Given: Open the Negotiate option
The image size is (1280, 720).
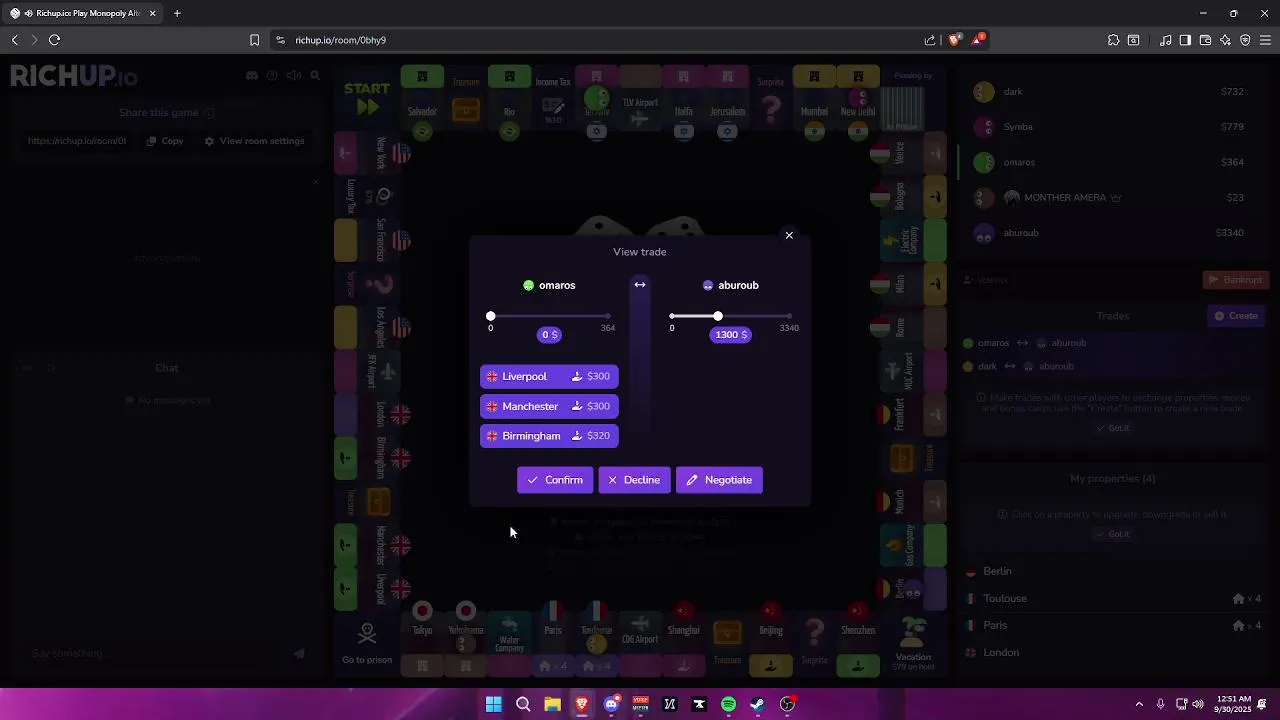Looking at the screenshot, I should [x=719, y=480].
